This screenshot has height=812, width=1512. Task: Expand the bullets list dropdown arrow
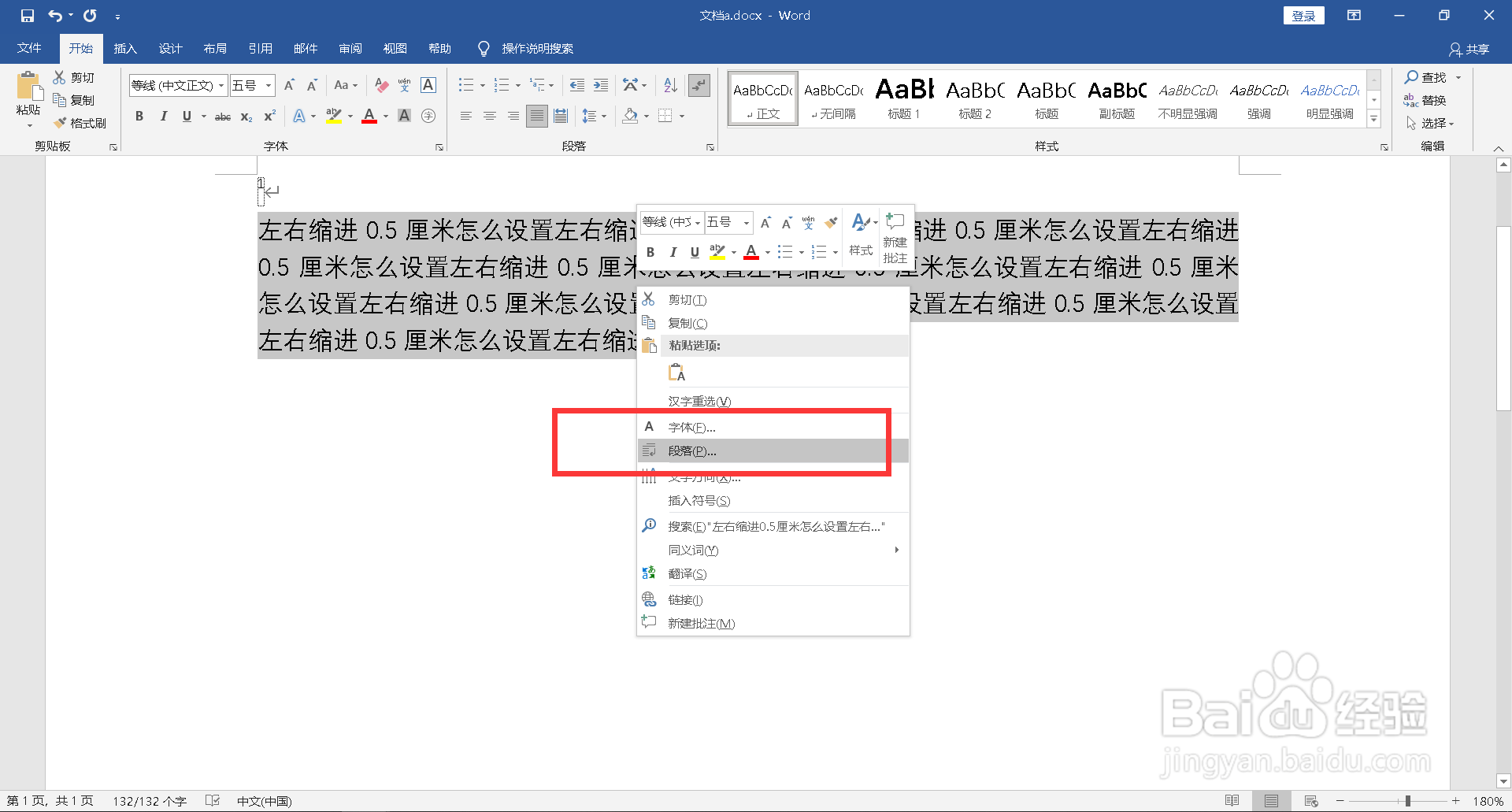483,85
